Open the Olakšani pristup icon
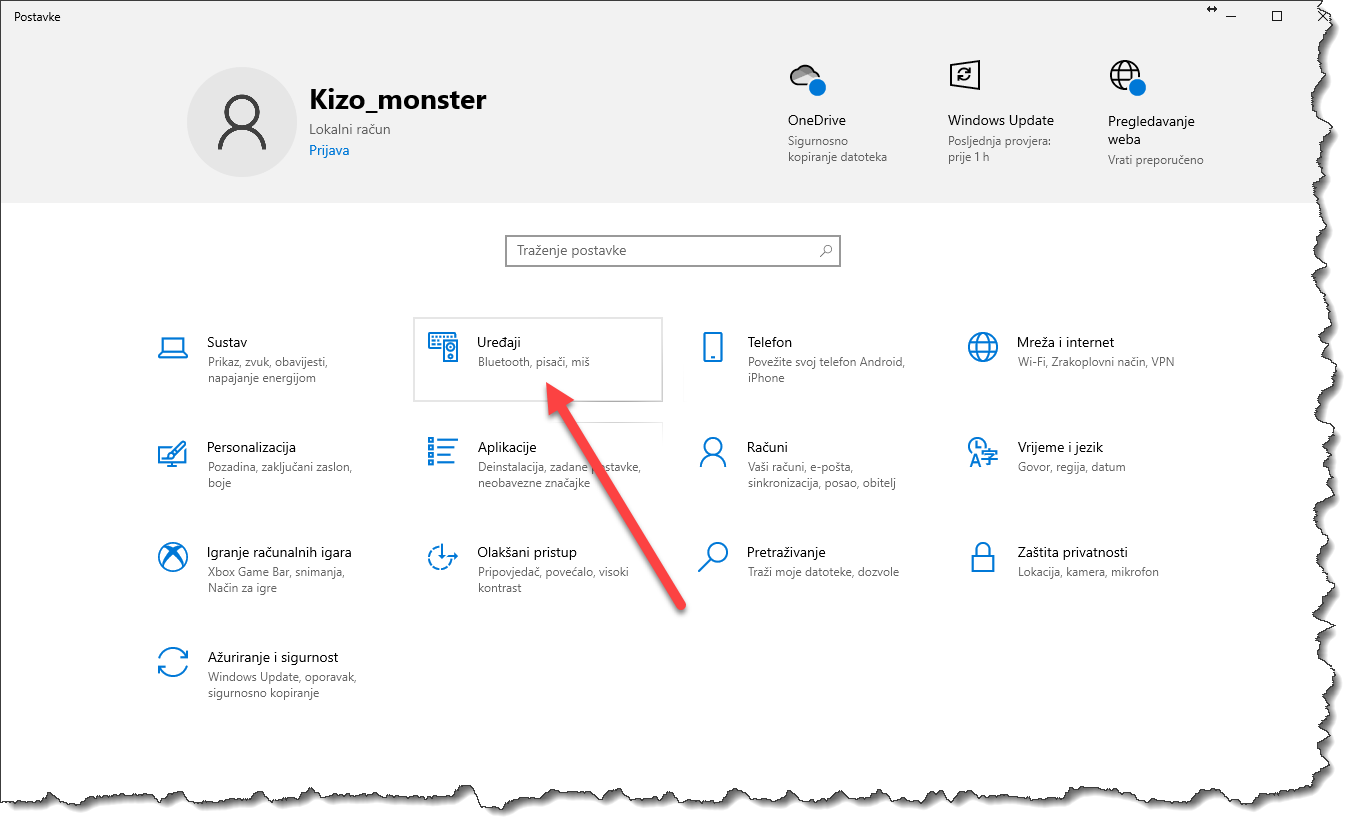 [443, 557]
